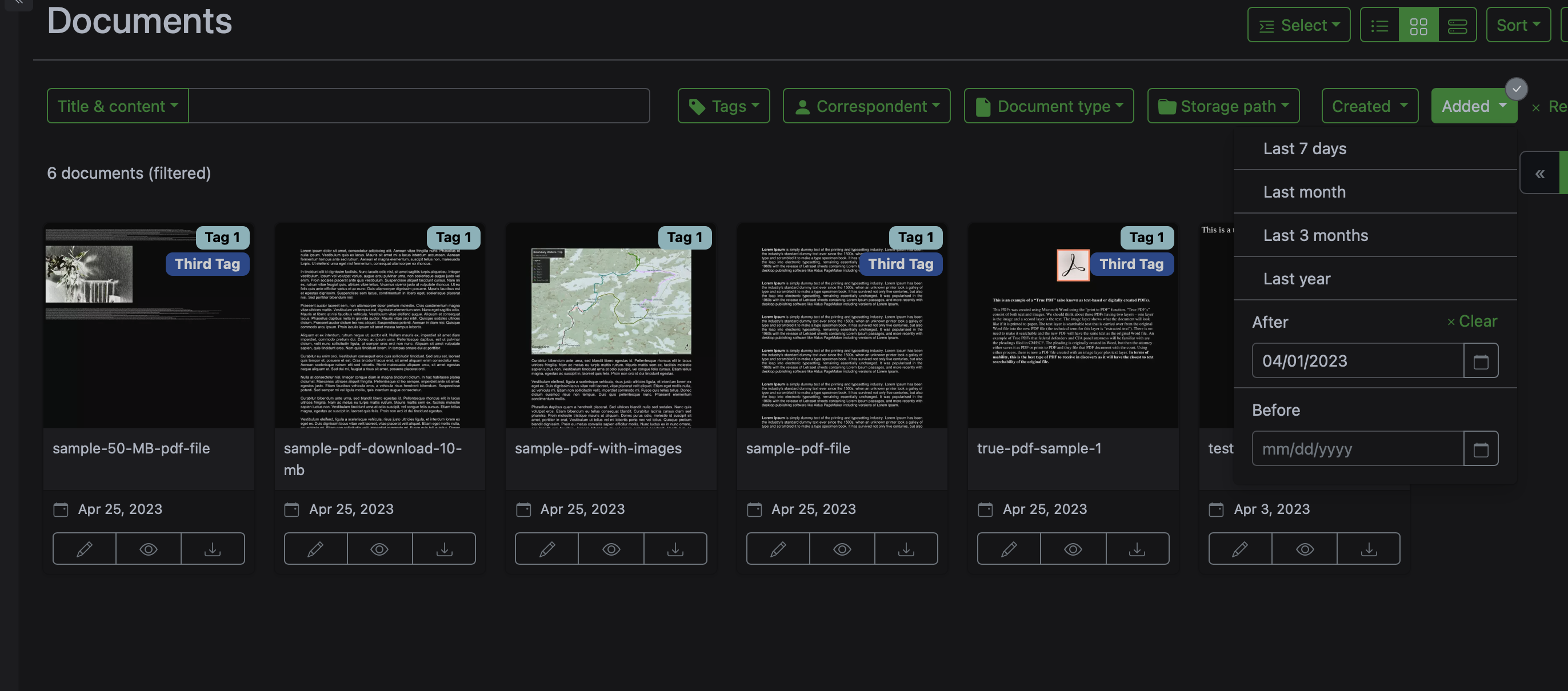Image resolution: width=1568 pixels, height=691 pixels.
Task: Switch to details list view
Action: (1379, 26)
